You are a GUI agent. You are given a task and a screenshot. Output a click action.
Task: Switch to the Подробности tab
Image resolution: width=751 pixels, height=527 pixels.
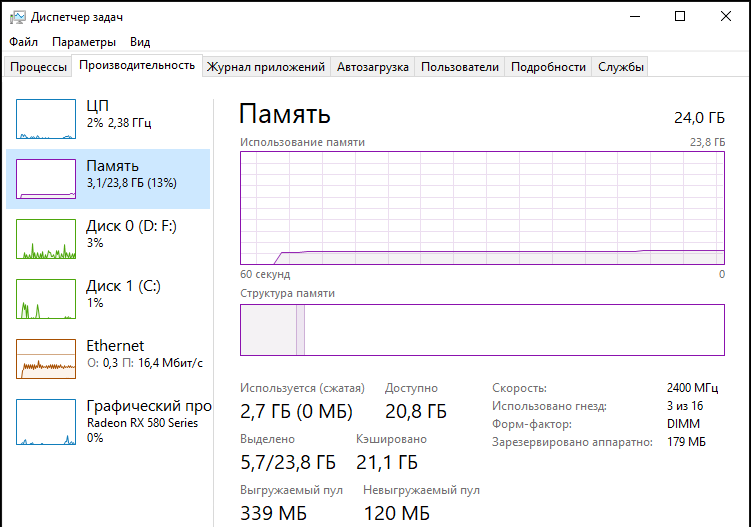(x=548, y=67)
